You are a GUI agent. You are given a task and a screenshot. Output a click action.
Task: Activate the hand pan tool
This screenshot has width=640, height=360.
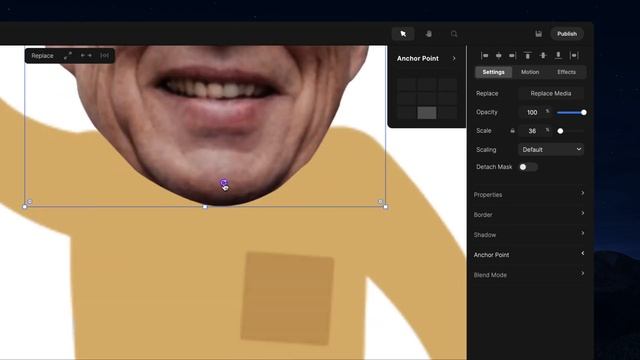coord(429,34)
